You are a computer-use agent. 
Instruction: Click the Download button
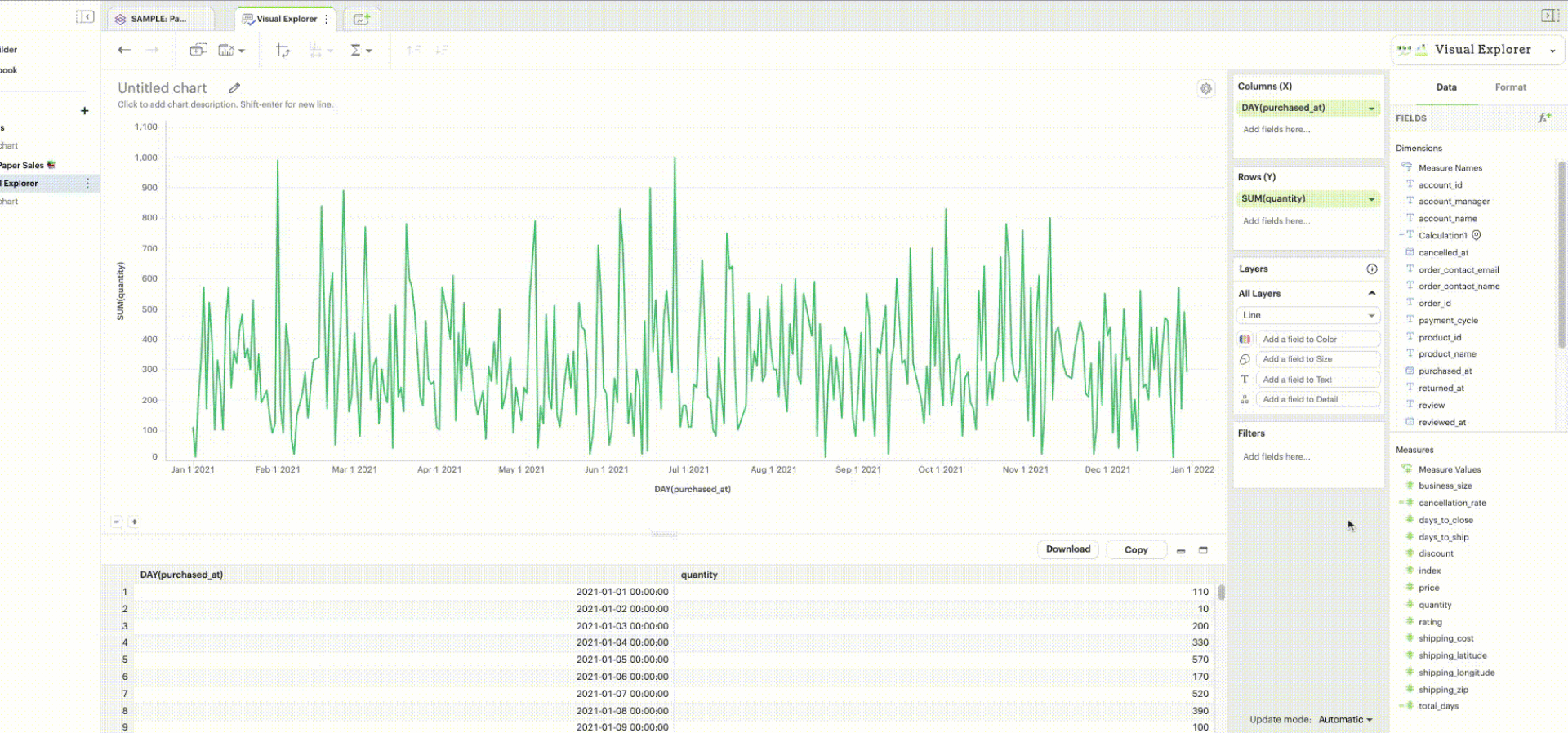pyautogui.click(x=1067, y=549)
